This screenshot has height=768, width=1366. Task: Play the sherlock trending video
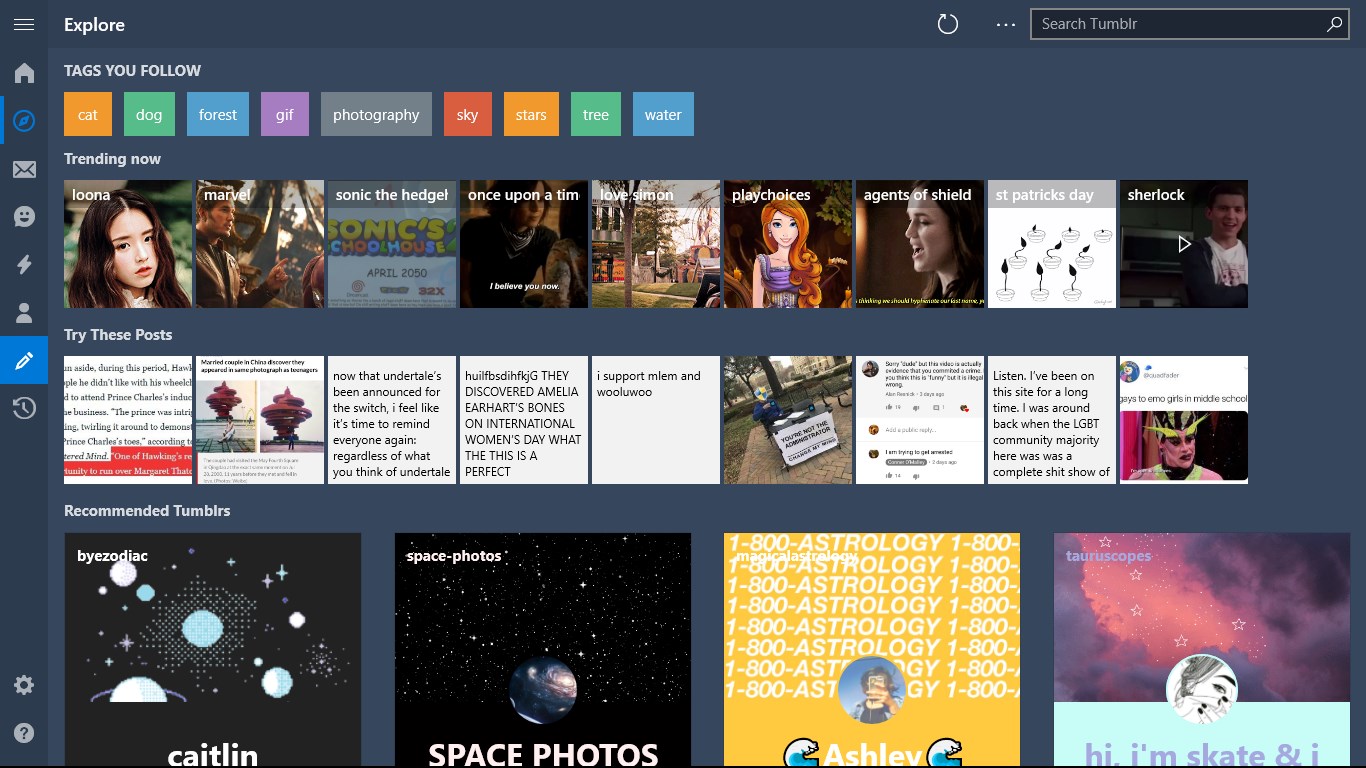(x=1183, y=243)
